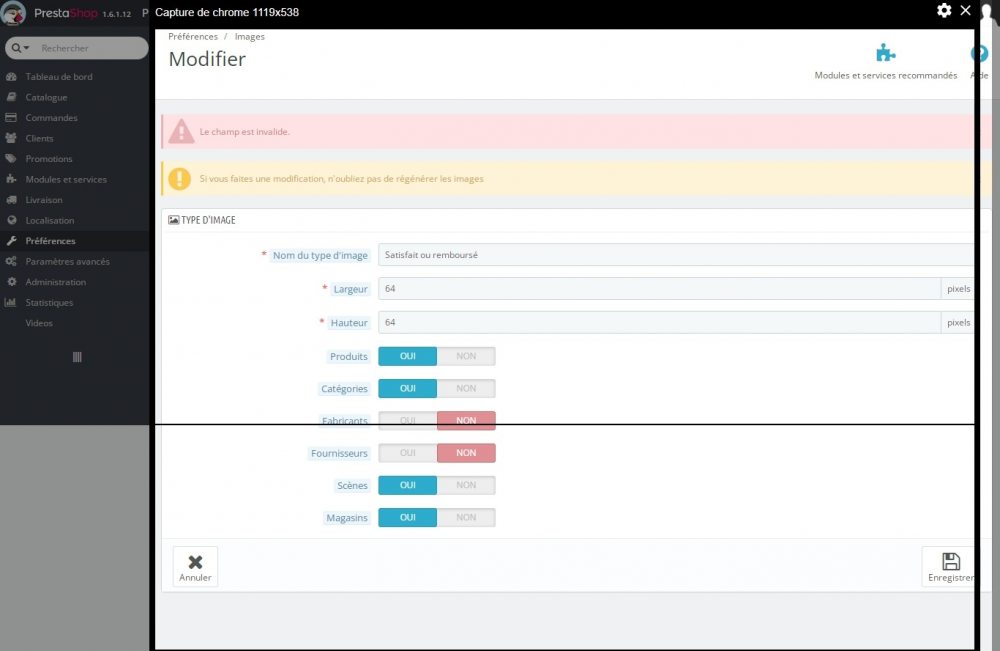1000x651 pixels.
Task: Click the Annuler cancel button
Action: (195, 566)
